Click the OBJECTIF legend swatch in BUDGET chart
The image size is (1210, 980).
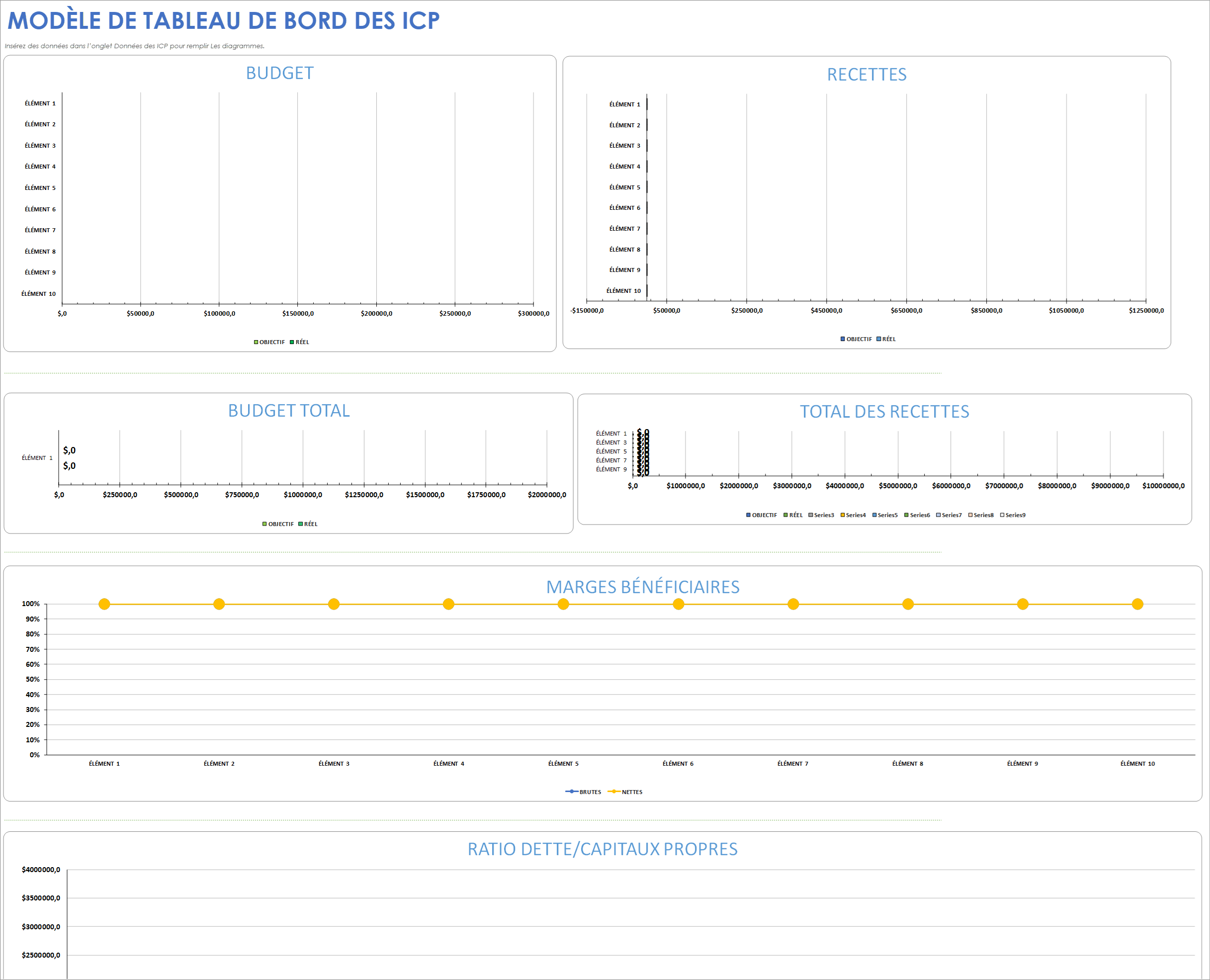click(x=256, y=342)
